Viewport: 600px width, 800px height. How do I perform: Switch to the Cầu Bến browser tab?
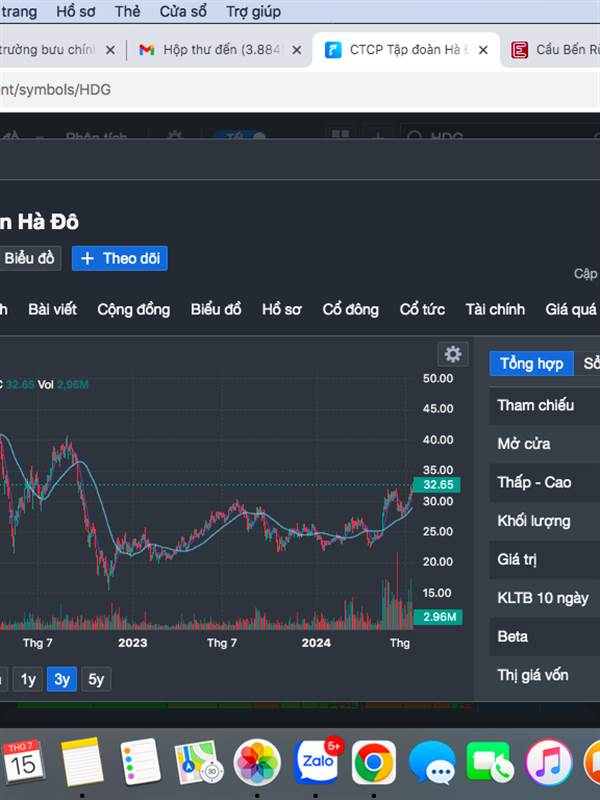pyautogui.click(x=555, y=49)
